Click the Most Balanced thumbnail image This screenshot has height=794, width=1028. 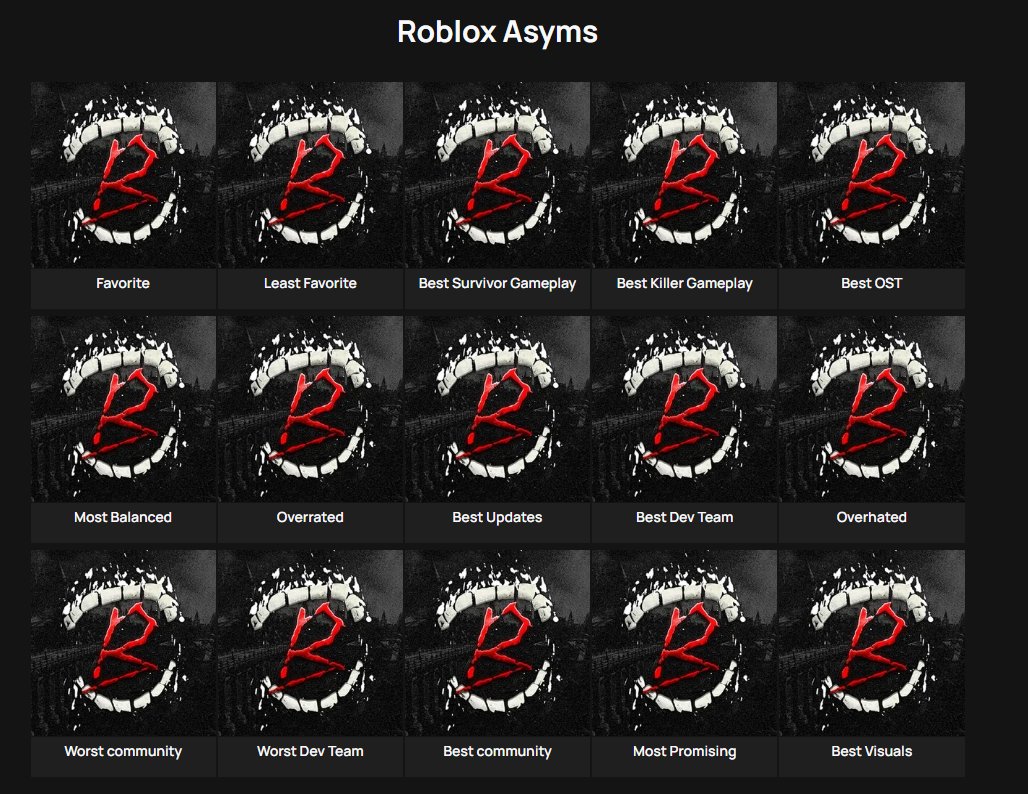[x=123, y=408]
